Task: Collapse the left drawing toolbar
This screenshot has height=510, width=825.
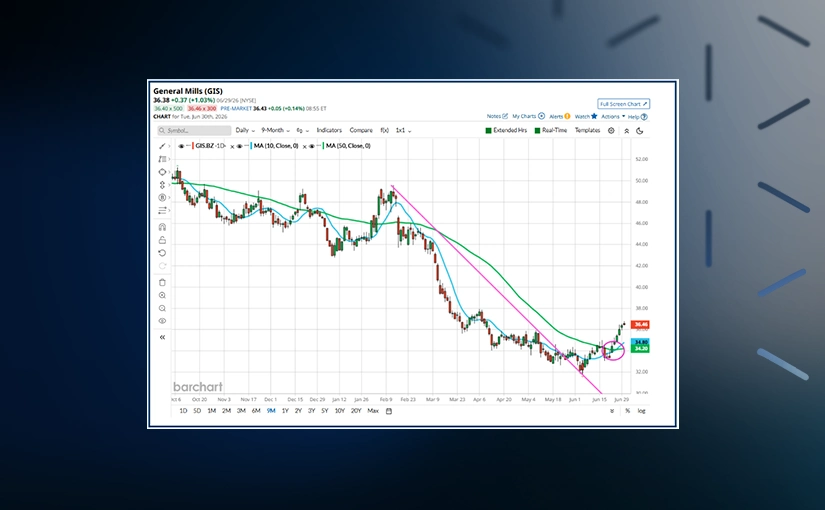Action: click(x=162, y=337)
